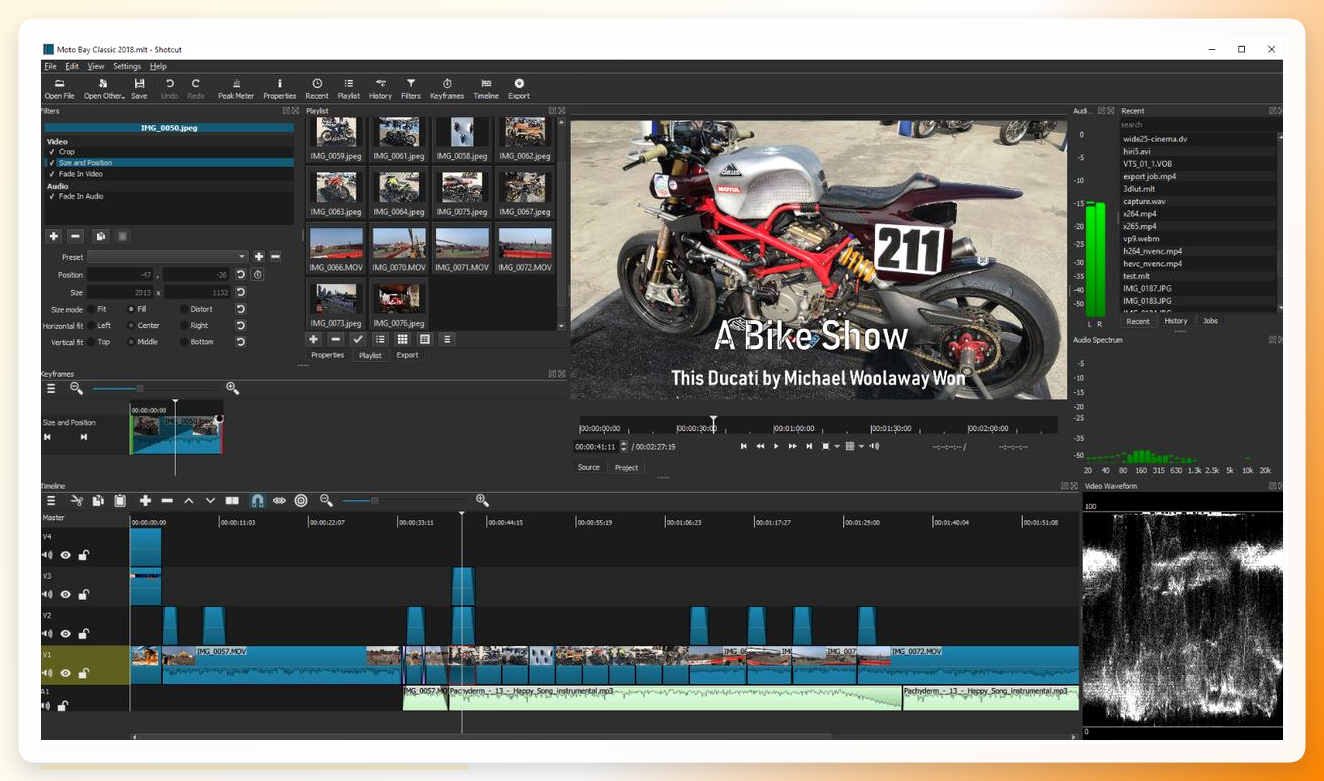
Task: Play the preview video
Action: point(776,446)
